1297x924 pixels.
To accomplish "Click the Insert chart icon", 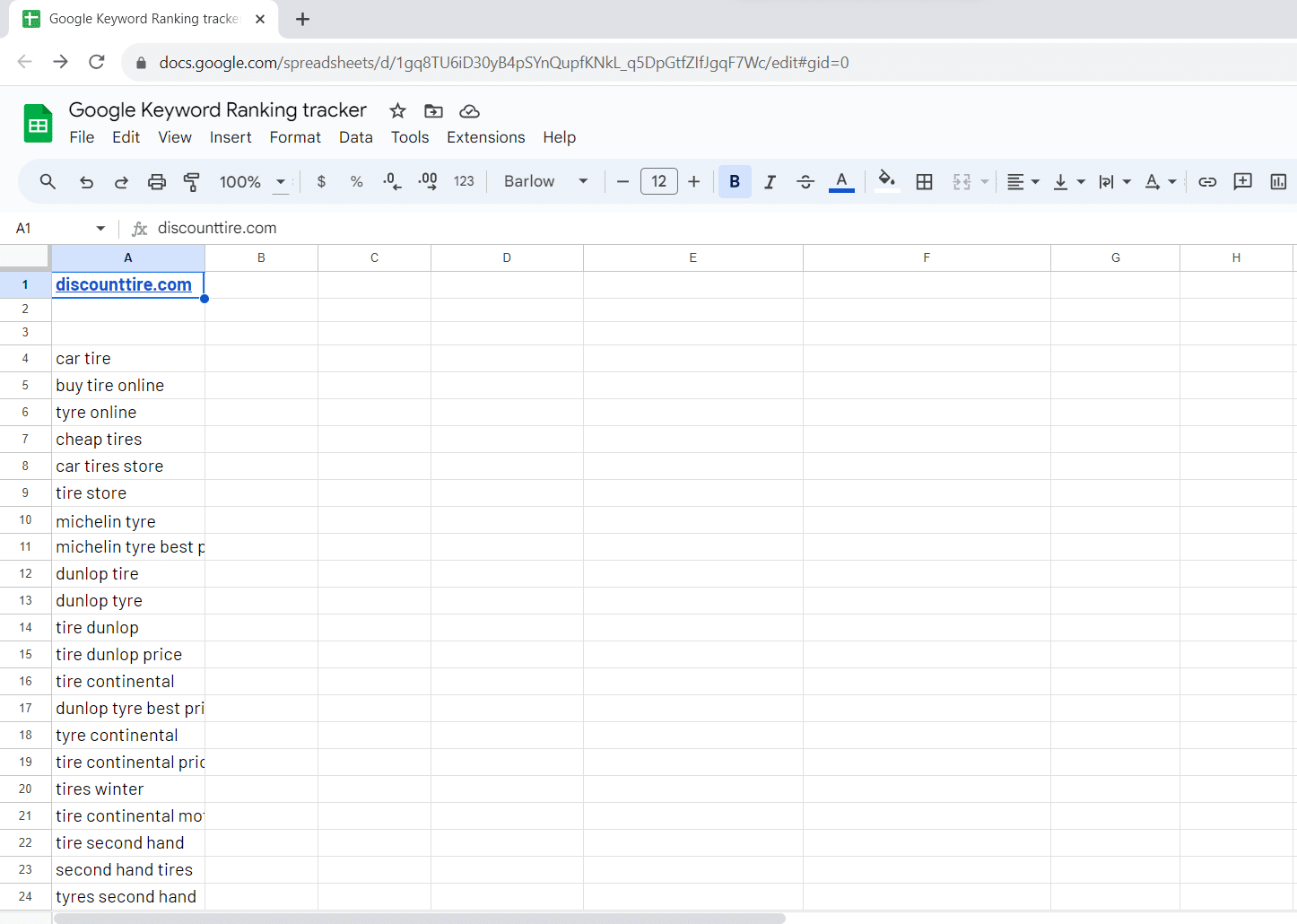I will tap(1278, 182).
